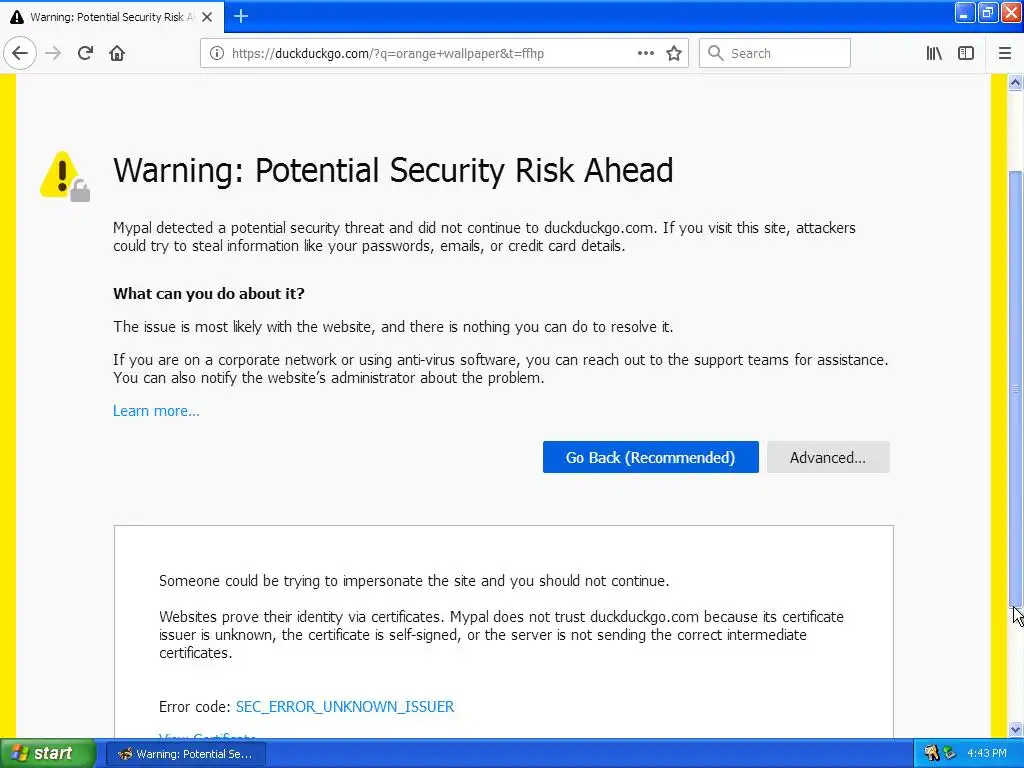This screenshot has height=768, width=1024.
Task: Click the SEC_ERROR_UNKNOWN_ISSUER error code link
Action: pyautogui.click(x=345, y=707)
